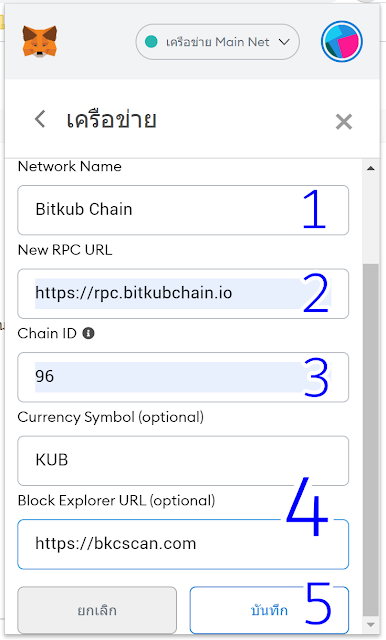Click the scrollbar up arrow
This screenshot has height=640, width=386.
370,168
